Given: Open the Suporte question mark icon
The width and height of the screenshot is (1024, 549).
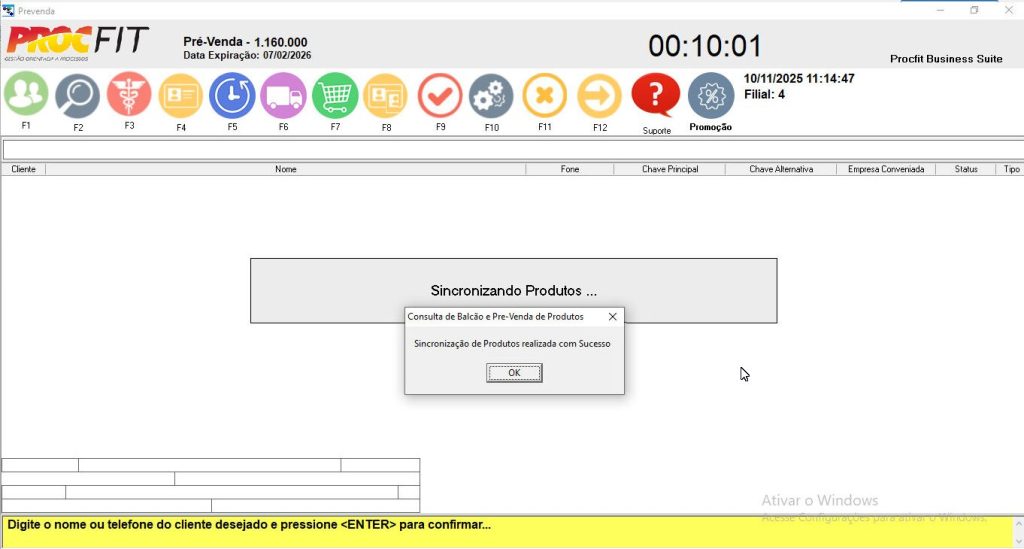Looking at the screenshot, I should (x=656, y=96).
